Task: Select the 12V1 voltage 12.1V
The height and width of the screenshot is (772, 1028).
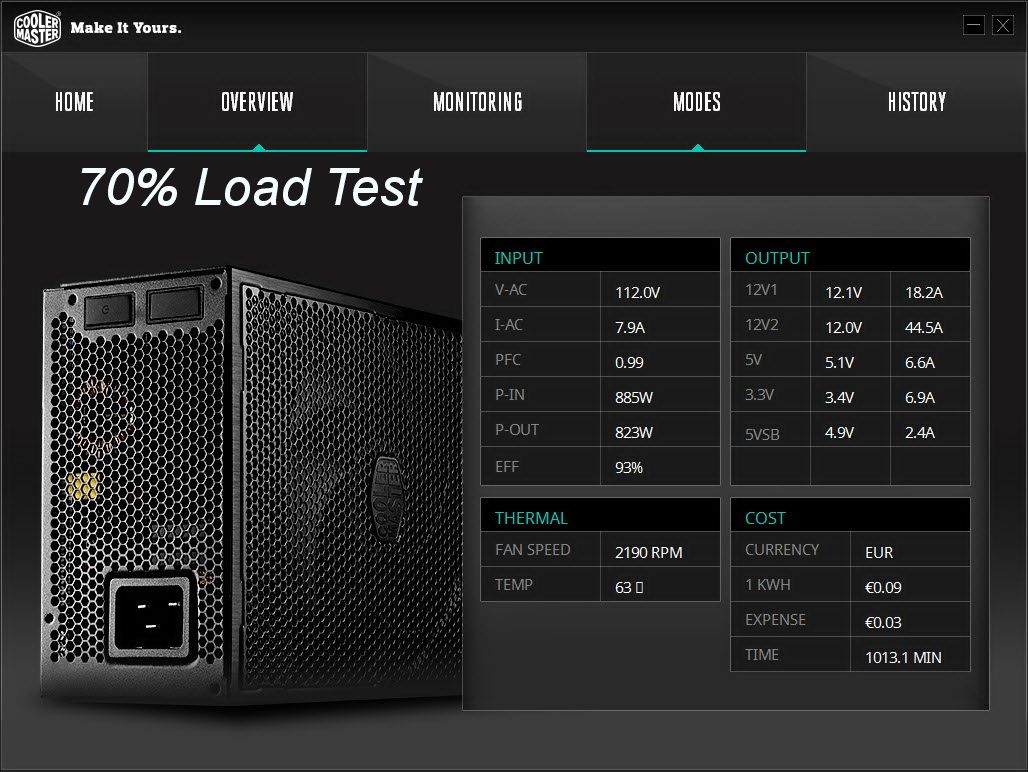Action: (x=843, y=292)
